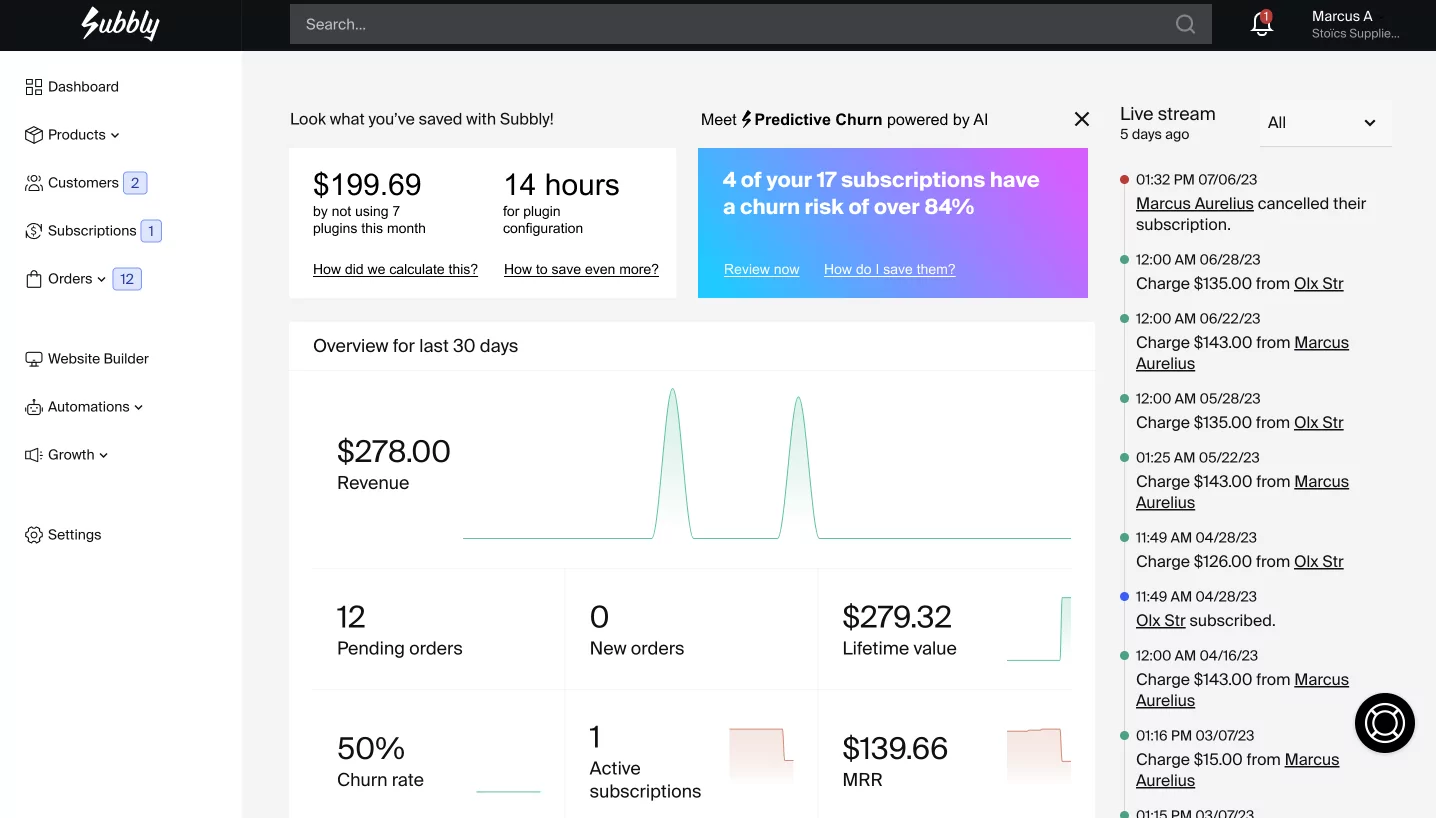
Task: Open the Live stream All filter dropdown
Action: [1324, 123]
